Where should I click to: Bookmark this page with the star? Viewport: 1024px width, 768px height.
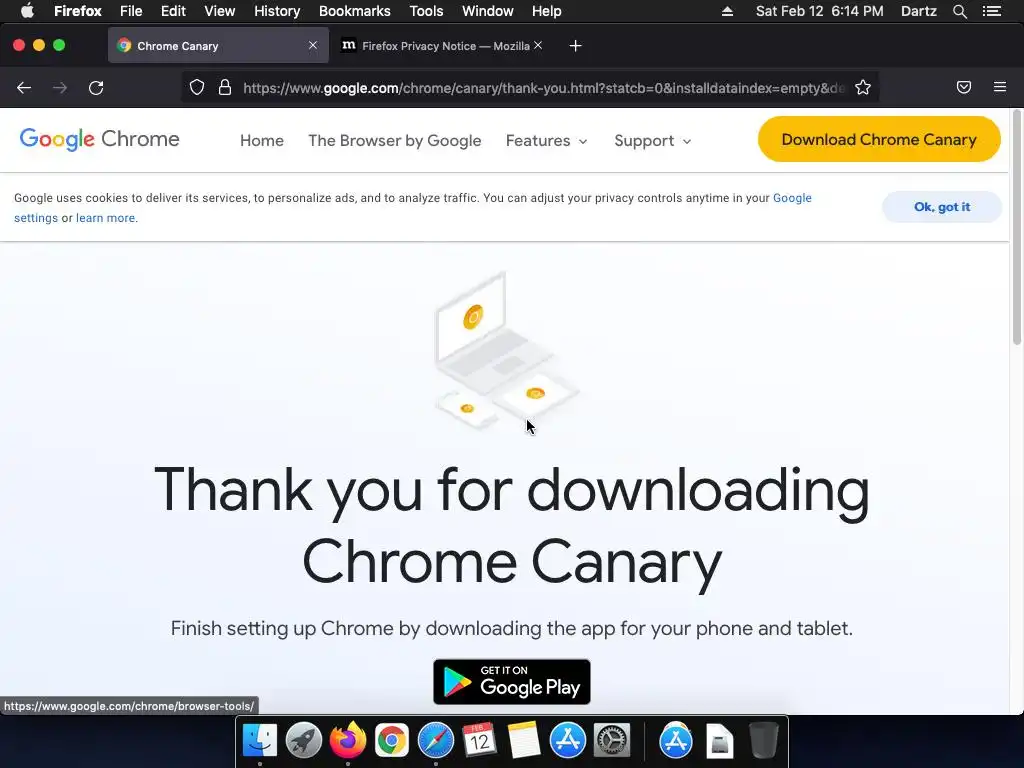coord(863,88)
